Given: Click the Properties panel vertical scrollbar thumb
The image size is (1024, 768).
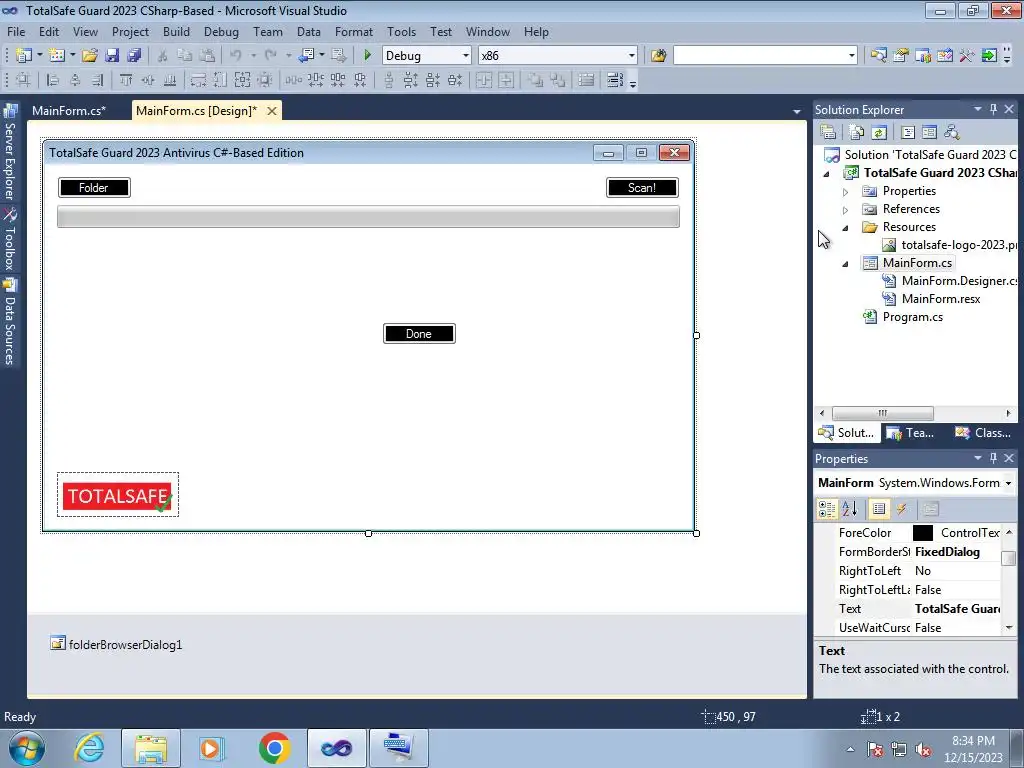Looking at the screenshot, I should (x=1009, y=558).
